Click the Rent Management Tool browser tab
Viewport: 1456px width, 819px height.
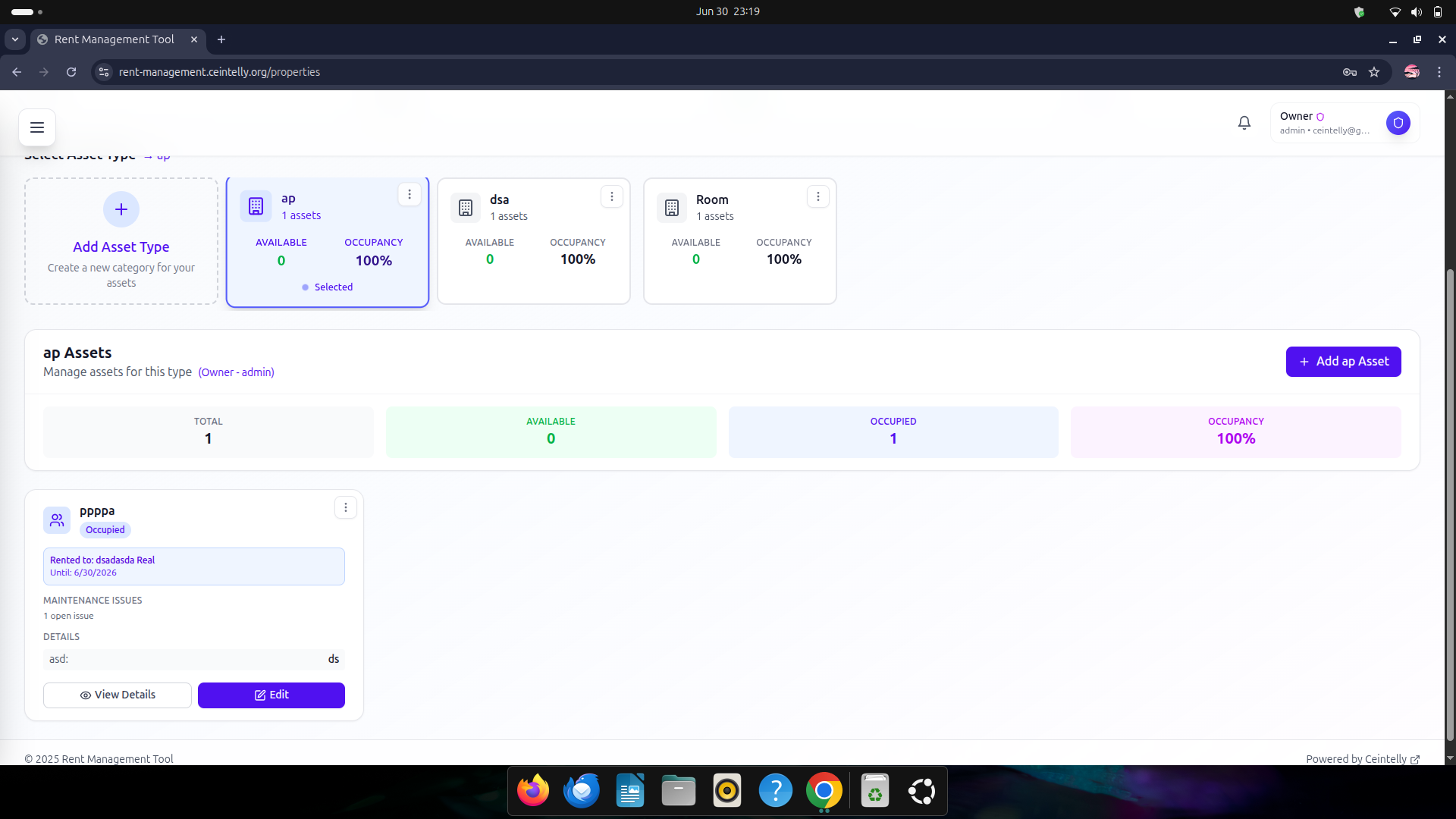click(114, 39)
